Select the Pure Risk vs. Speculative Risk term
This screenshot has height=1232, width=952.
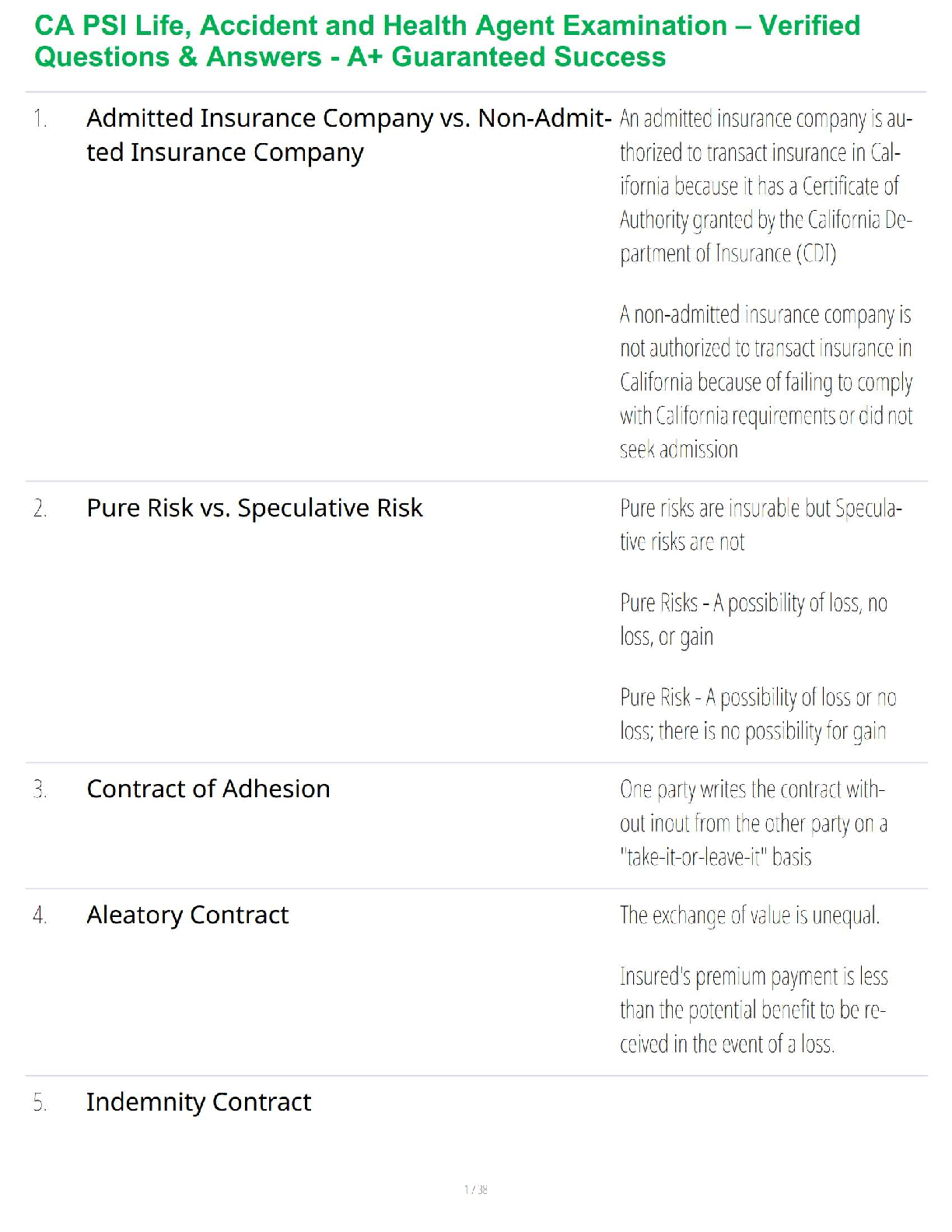click(254, 508)
